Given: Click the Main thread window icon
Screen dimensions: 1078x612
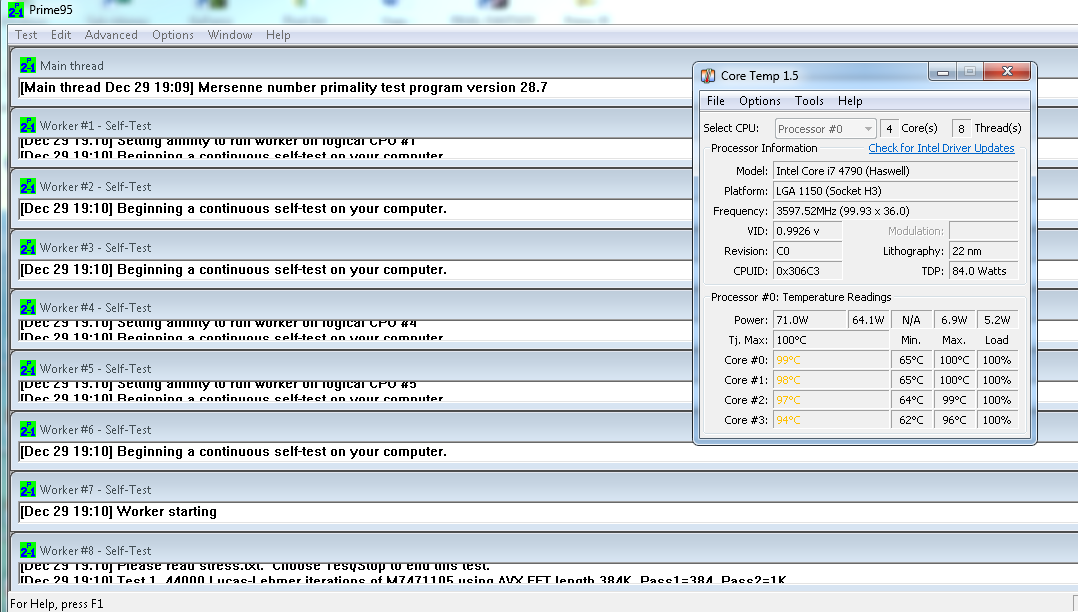Looking at the screenshot, I should 28,65.
